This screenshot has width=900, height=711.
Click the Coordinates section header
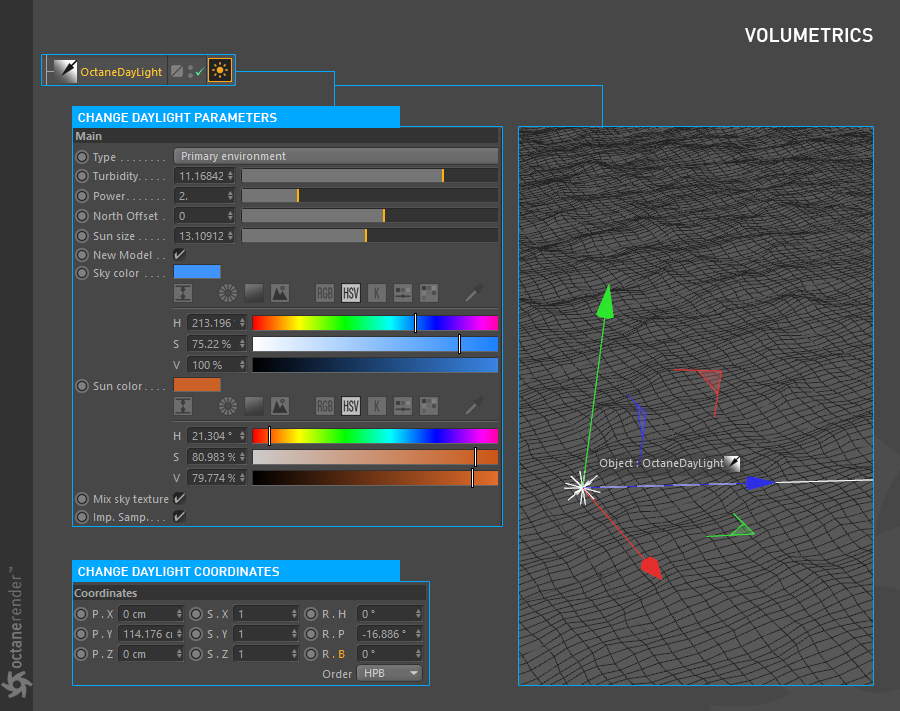[x=250, y=593]
